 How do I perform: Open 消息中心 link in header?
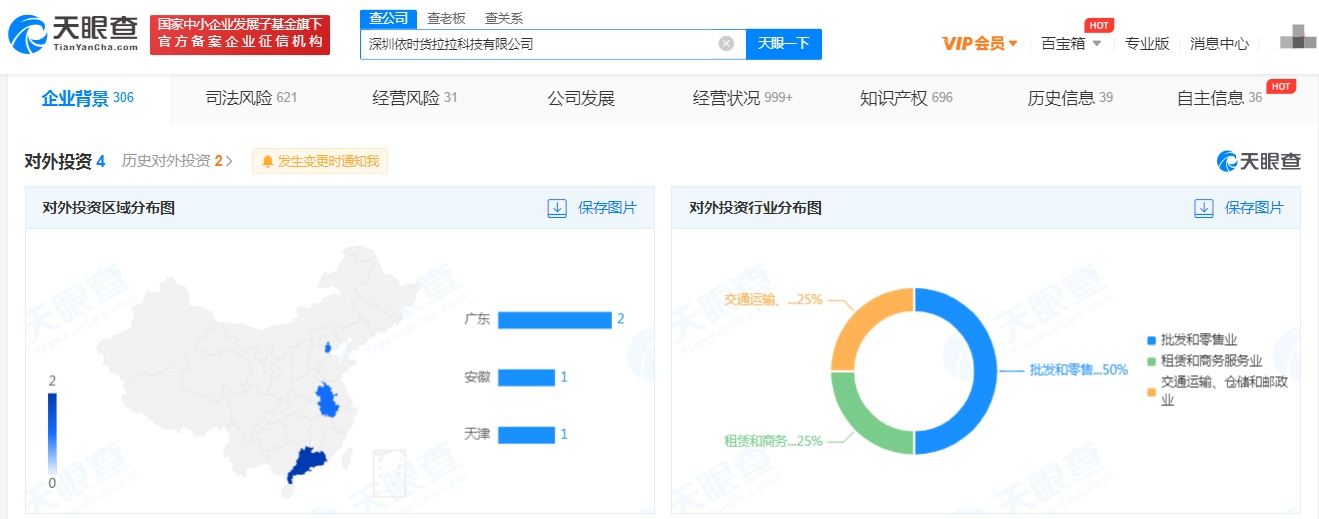click(1219, 43)
